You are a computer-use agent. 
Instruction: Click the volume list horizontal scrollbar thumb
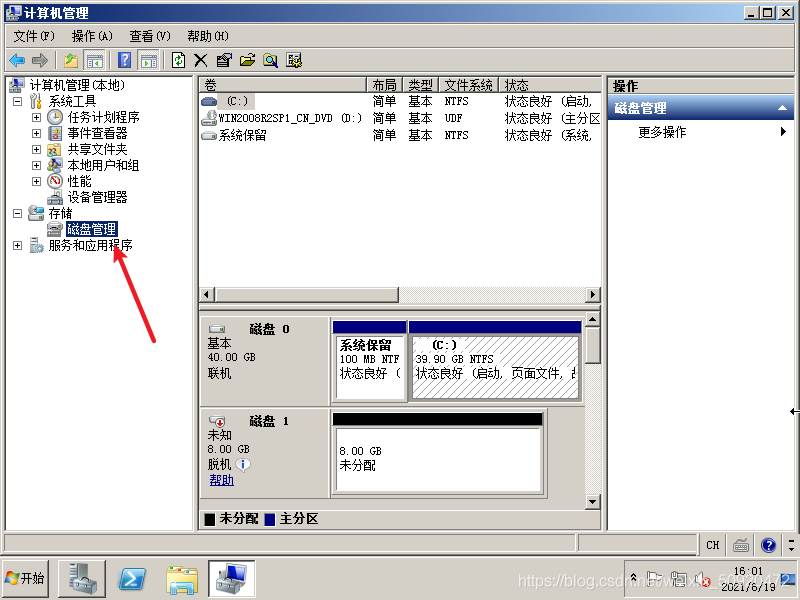pos(307,294)
